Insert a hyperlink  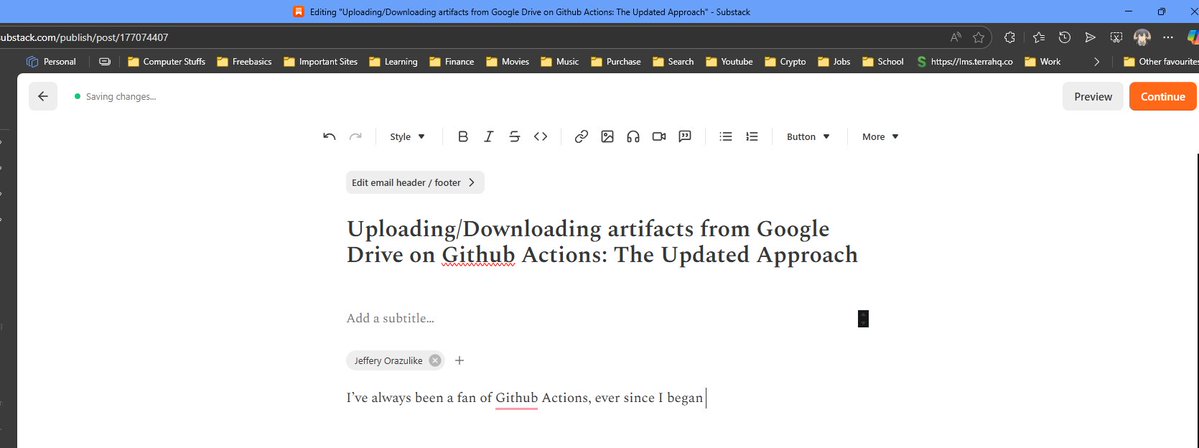click(x=581, y=137)
